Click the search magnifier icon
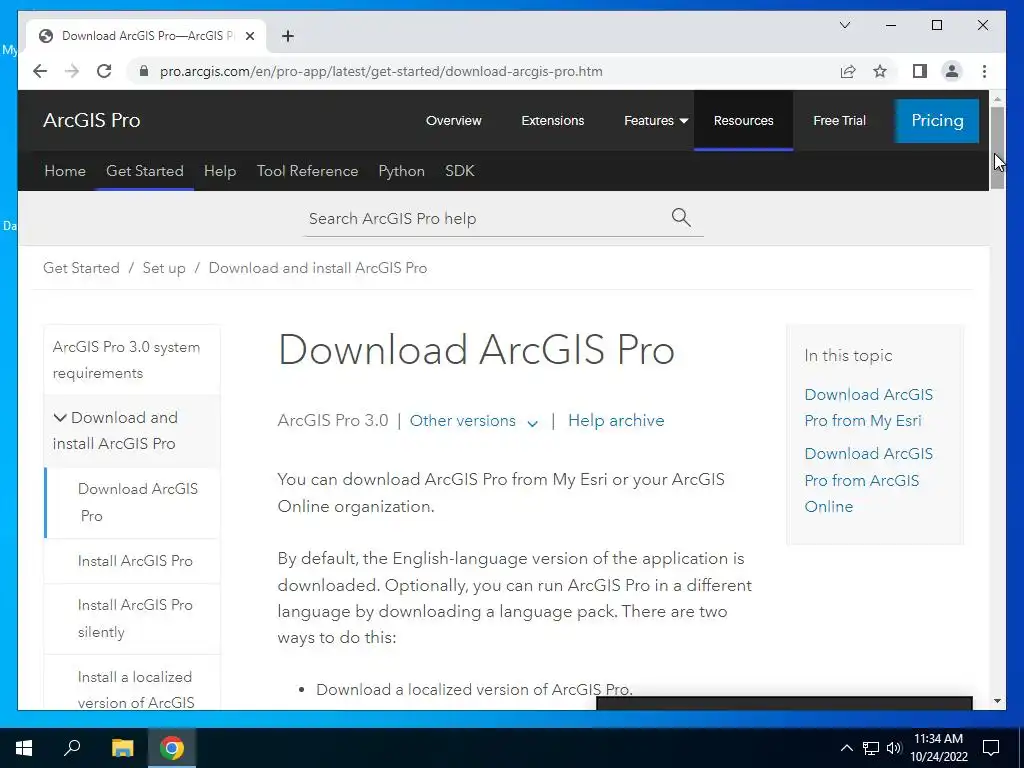1024x768 pixels. (x=681, y=217)
